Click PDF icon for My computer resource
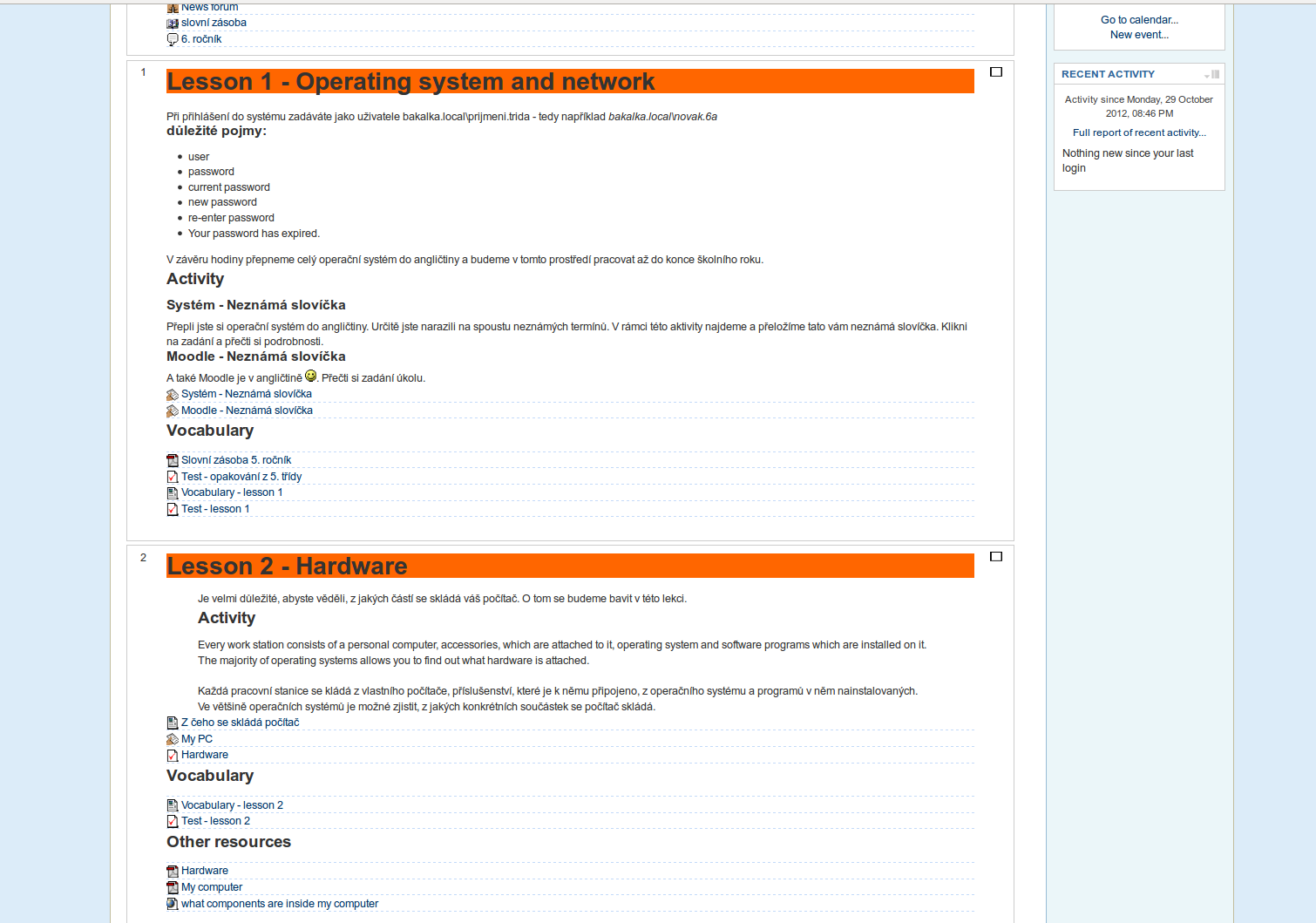The image size is (1316, 923). (x=173, y=888)
